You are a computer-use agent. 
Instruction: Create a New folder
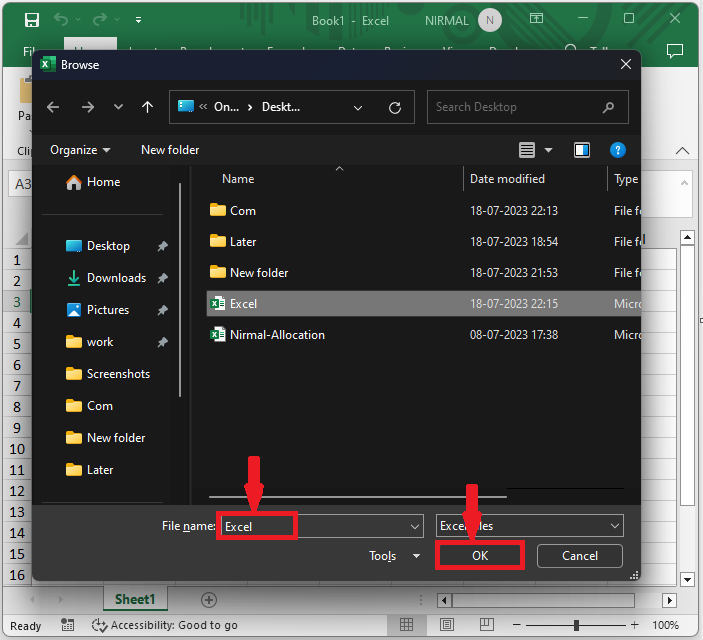(170, 150)
